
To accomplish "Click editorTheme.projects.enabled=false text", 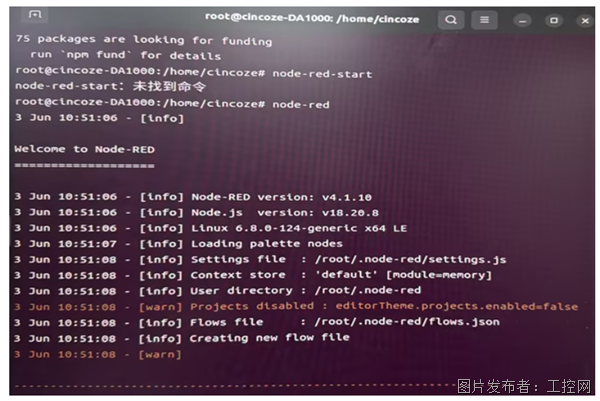I will pos(457,306).
